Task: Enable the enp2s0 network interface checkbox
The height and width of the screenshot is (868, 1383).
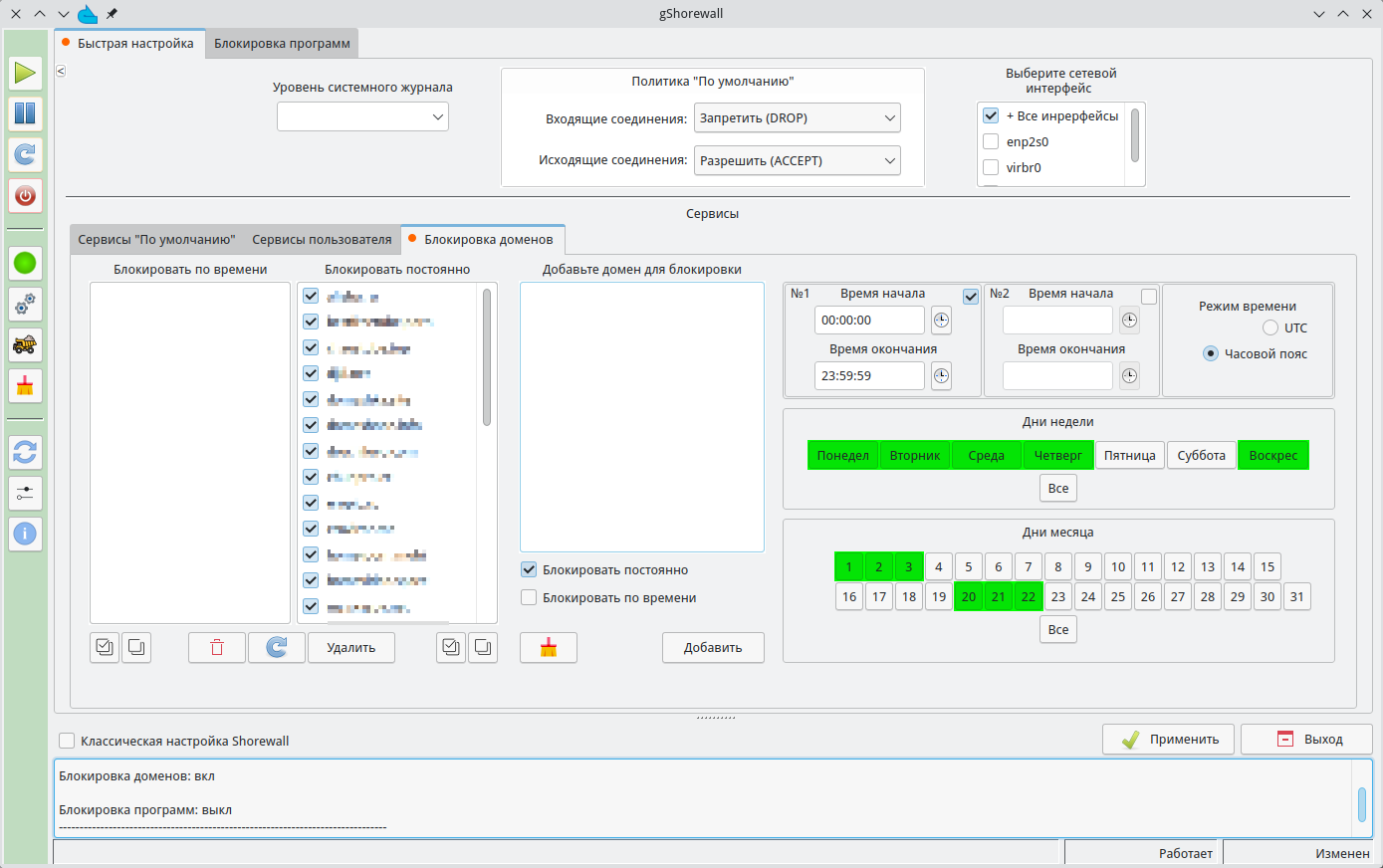Action: (991, 142)
